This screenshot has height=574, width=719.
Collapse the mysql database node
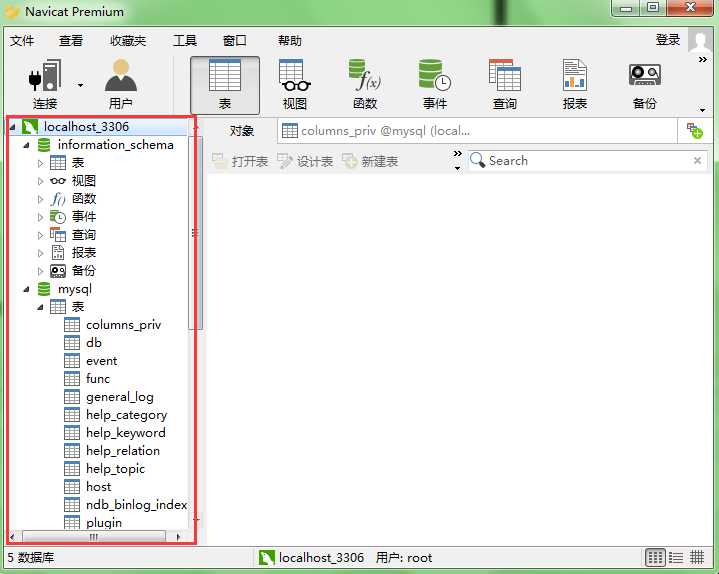[x=27, y=289]
